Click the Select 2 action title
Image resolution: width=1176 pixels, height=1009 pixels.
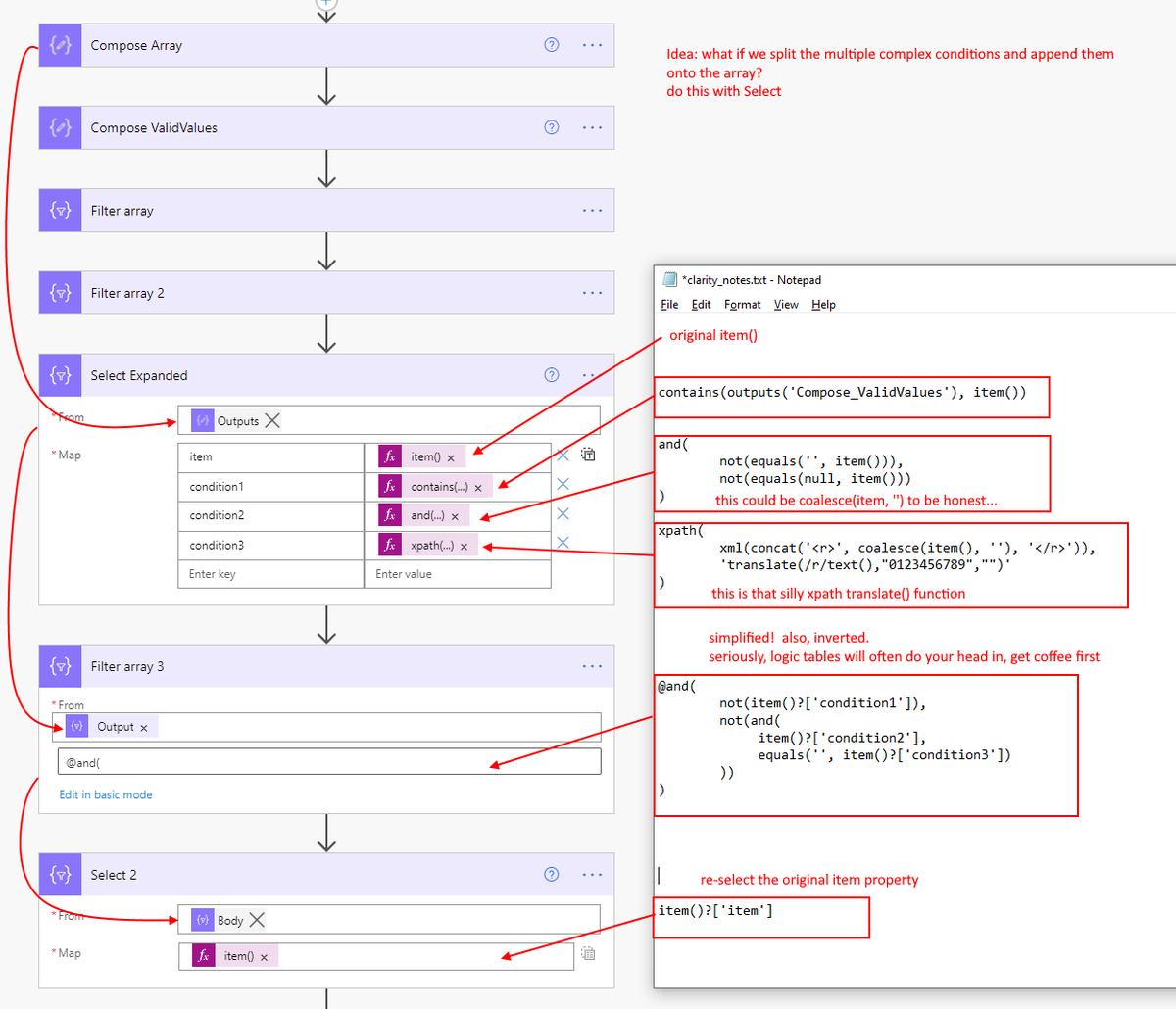(114, 875)
